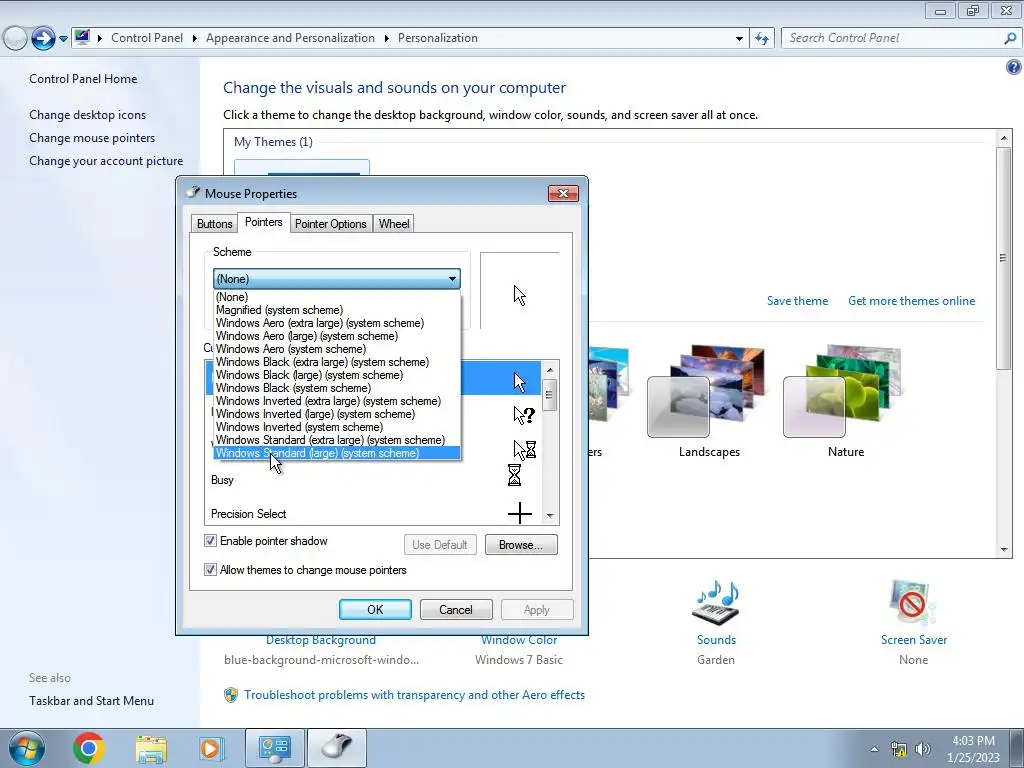The image size is (1024, 768).
Task: Click the Mouse Properties taskbar icon
Action: (336, 748)
